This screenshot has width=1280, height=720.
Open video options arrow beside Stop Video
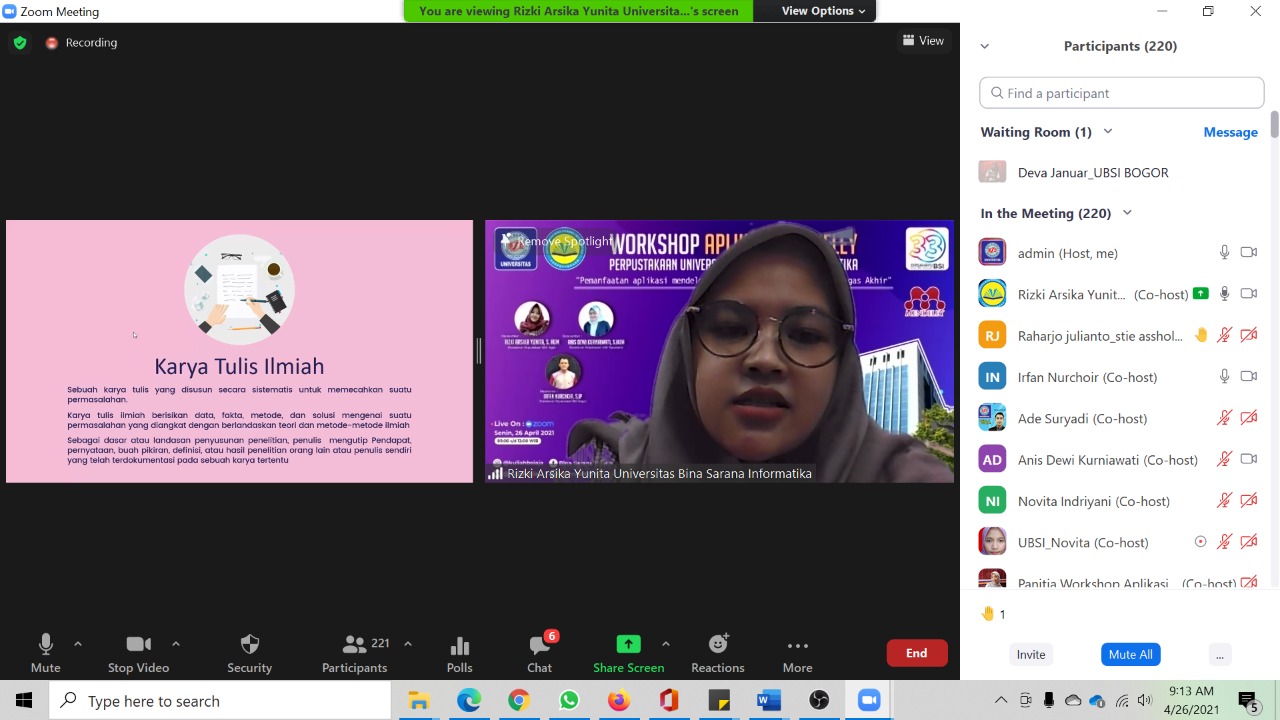click(176, 644)
